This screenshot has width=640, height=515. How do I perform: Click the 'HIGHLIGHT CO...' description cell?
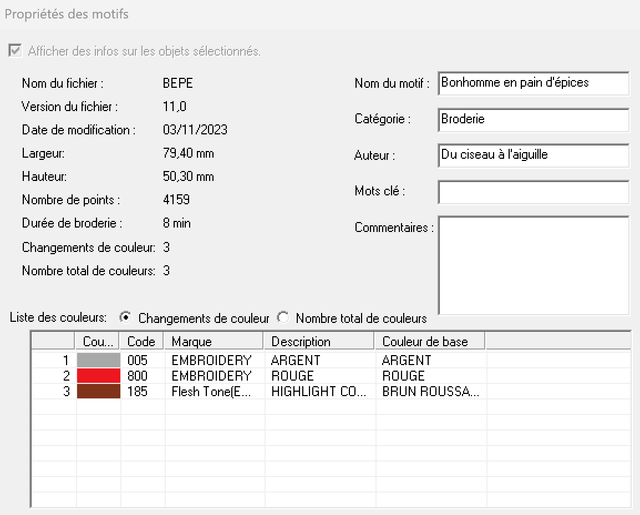click(319, 392)
